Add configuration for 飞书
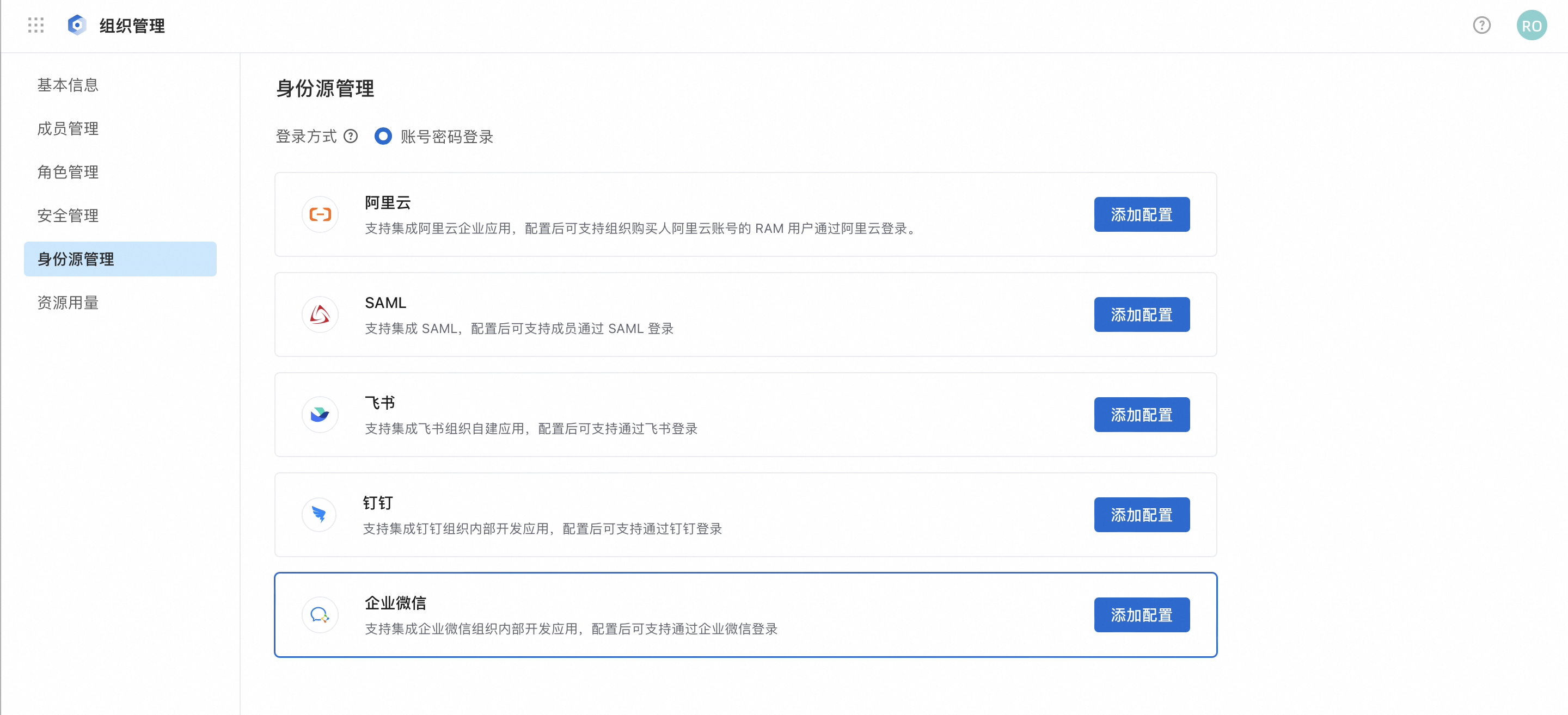Image resolution: width=1568 pixels, height=715 pixels. (1141, 415)
